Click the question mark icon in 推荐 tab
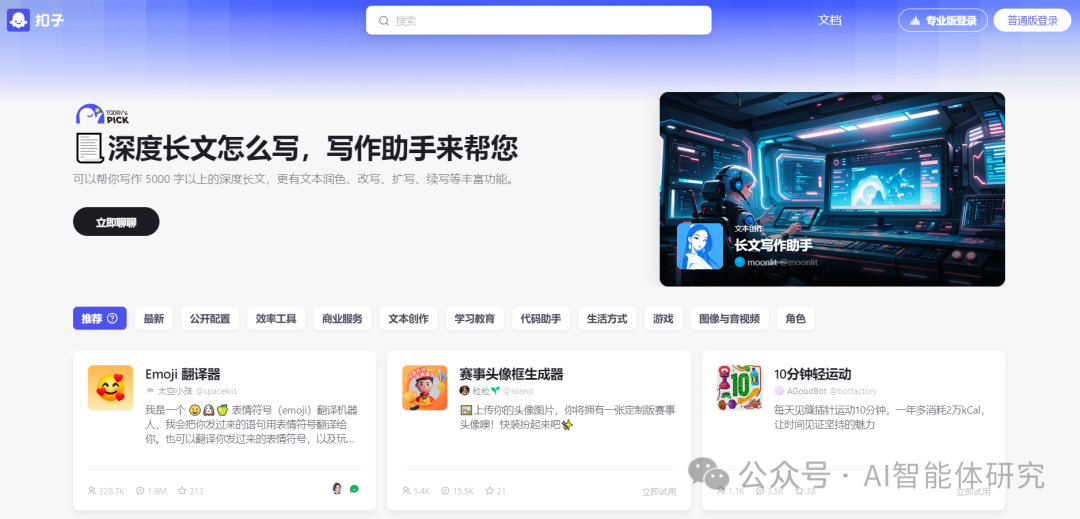Image resolution: width=1080 pixels, height=519 pixels. [112, 319]
